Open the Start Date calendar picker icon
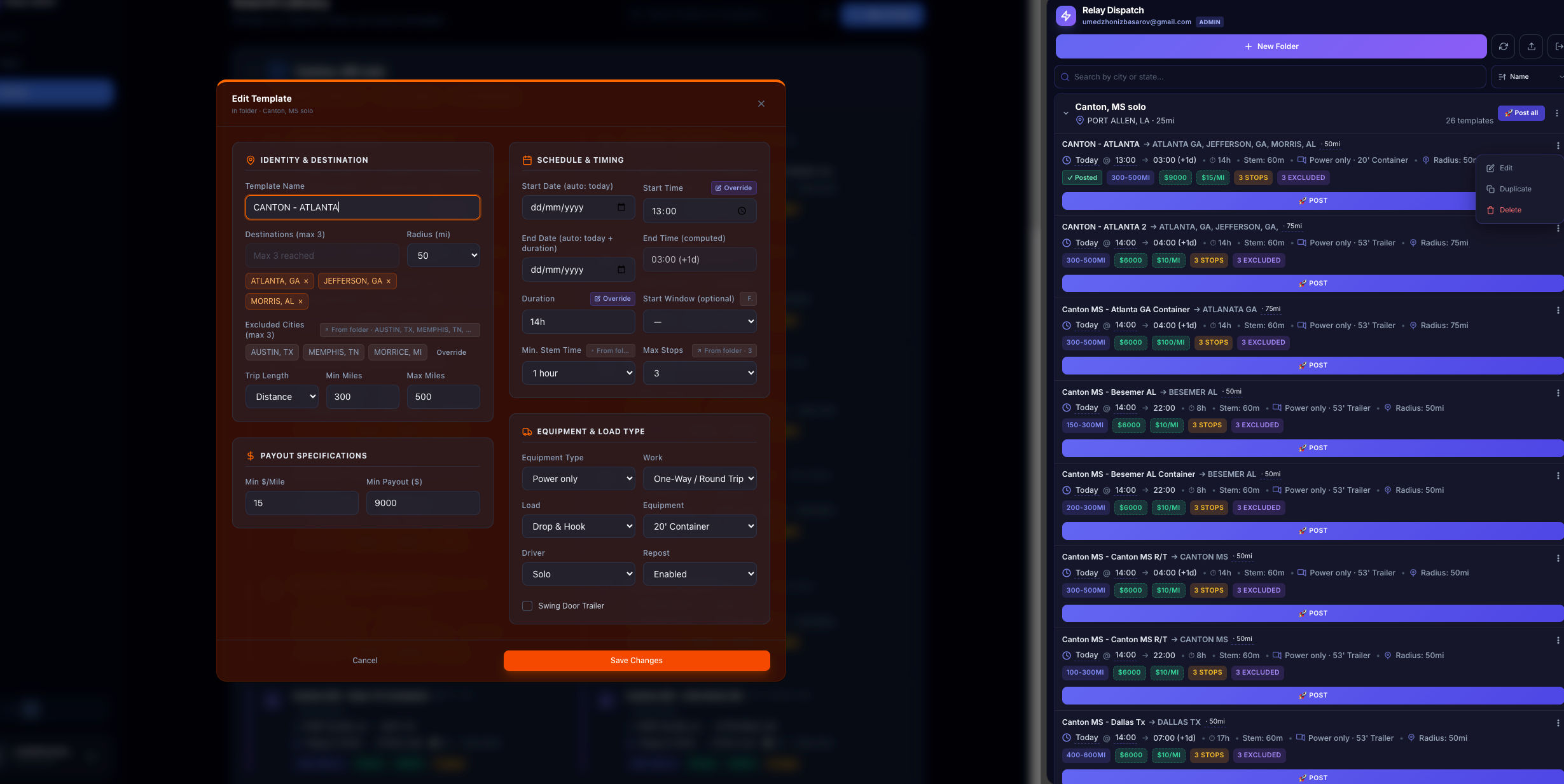The width and height of the screenshot is (1564, 784). [621, 207]
